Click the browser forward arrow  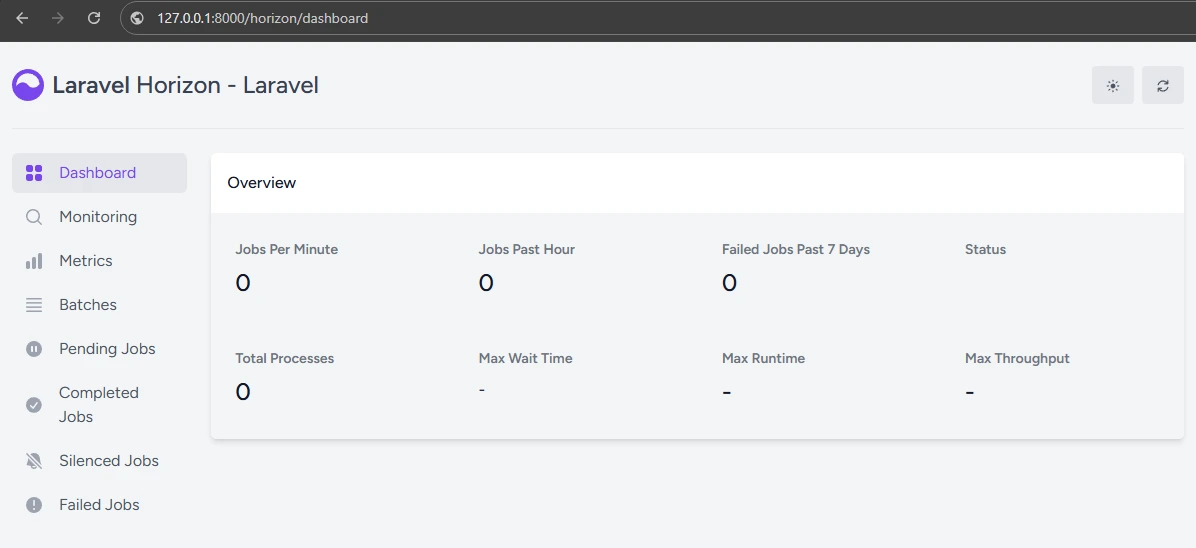58,18
